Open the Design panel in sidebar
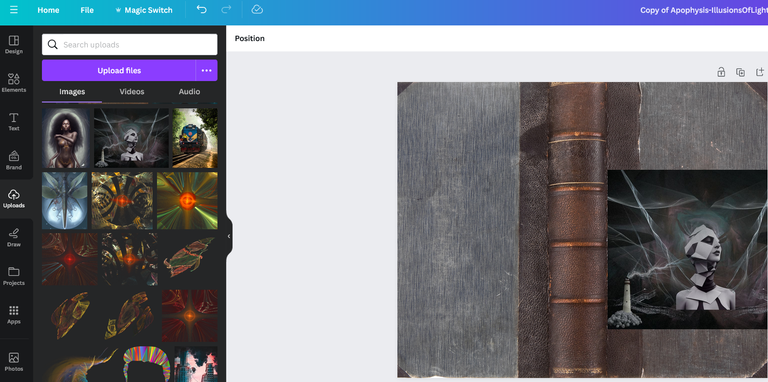 [14, 45]
